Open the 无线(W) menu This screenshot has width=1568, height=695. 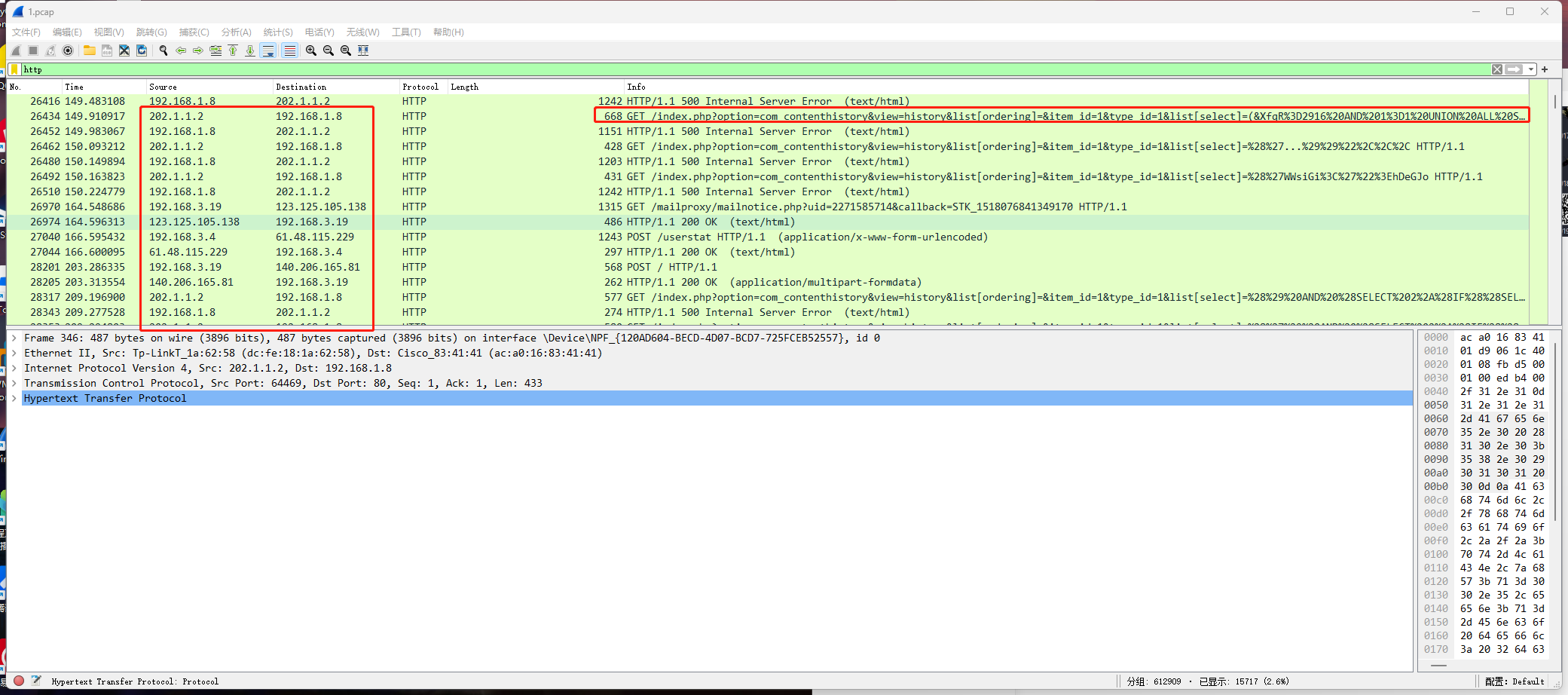(362, 32)
